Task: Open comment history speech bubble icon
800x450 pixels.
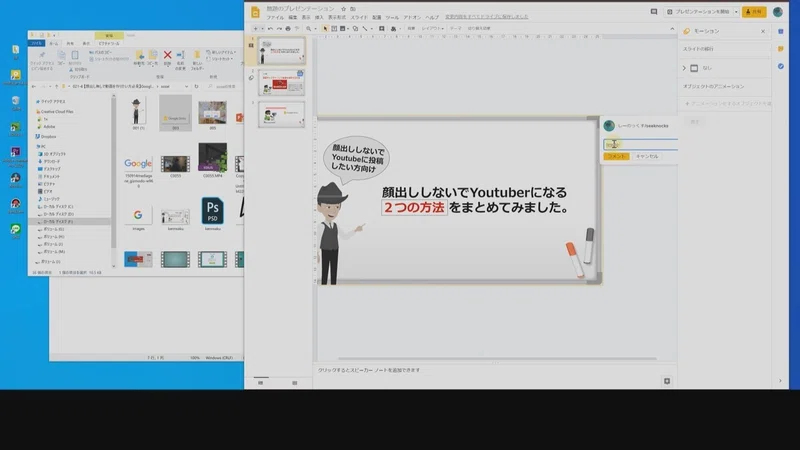Action: (x=654, y=11)
